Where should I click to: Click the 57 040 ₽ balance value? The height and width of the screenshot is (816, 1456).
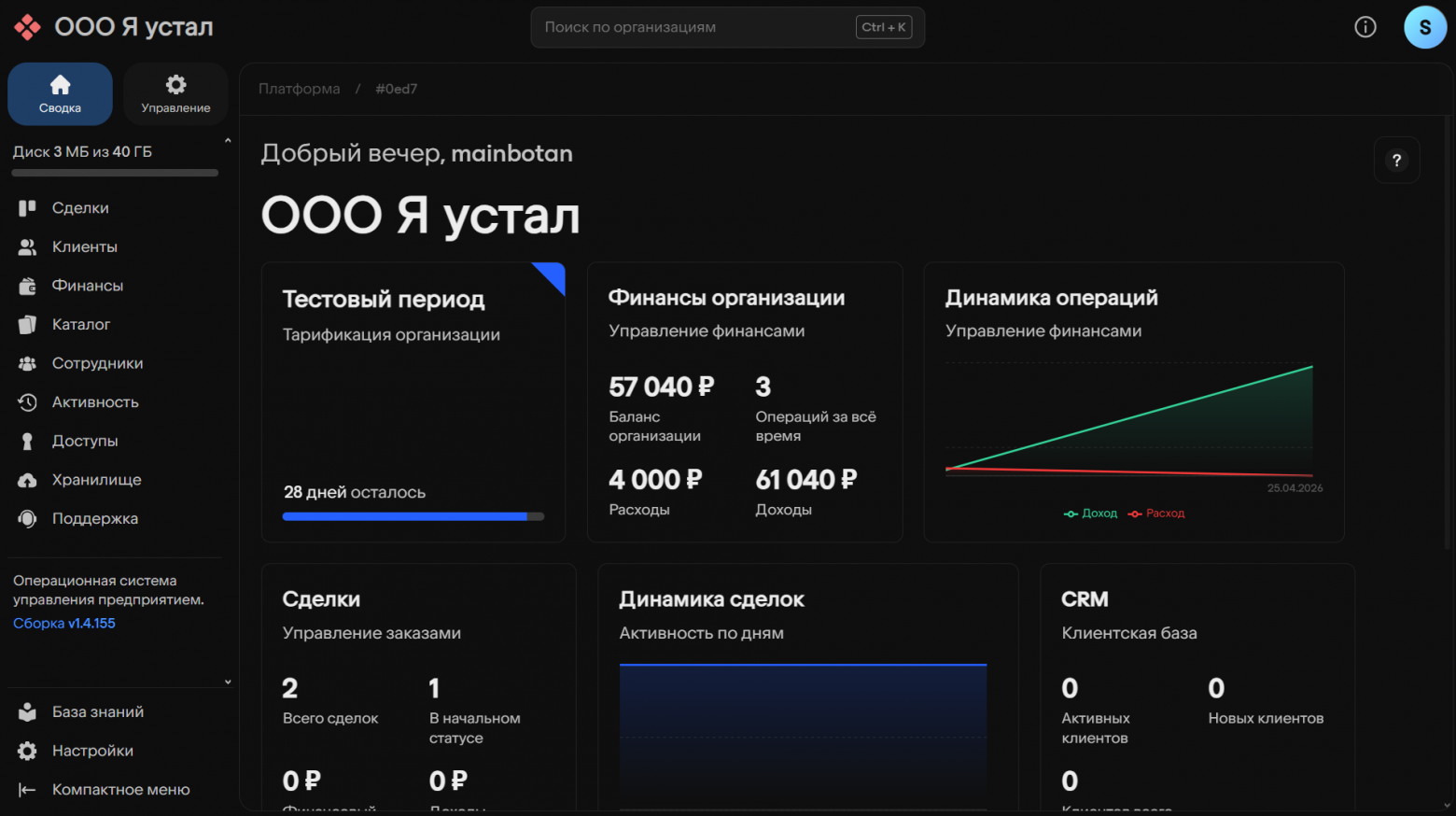(x=662, y=387)
